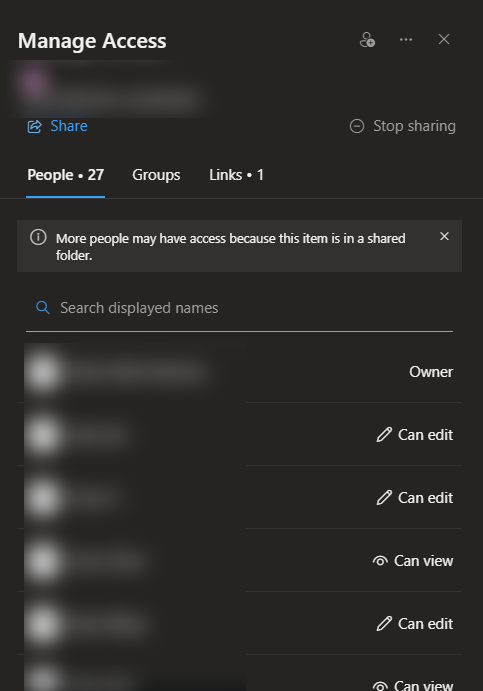
Task: Click the magnifier search icon
Action: pos(42,308)
